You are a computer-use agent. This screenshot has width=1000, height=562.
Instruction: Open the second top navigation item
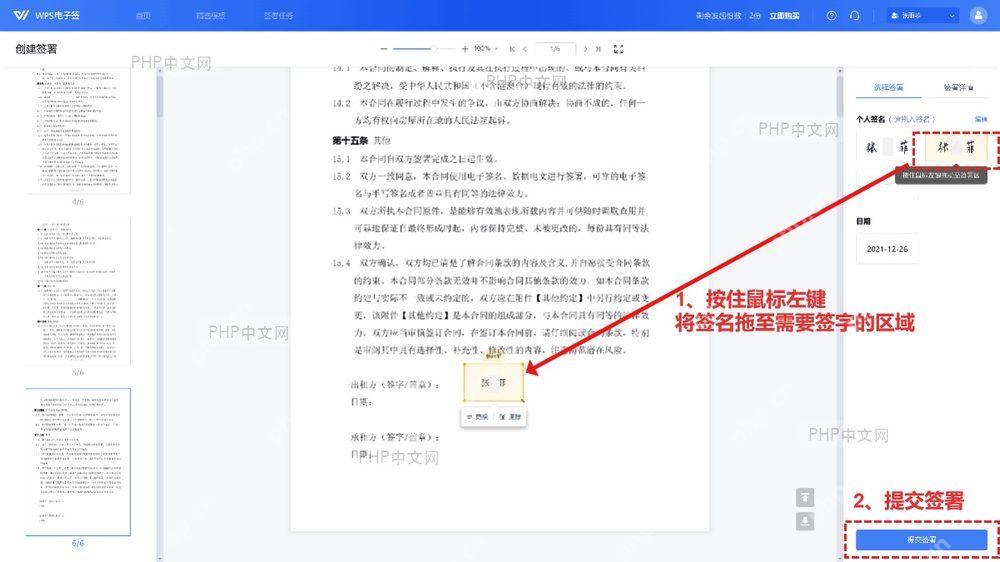[210, 15]
